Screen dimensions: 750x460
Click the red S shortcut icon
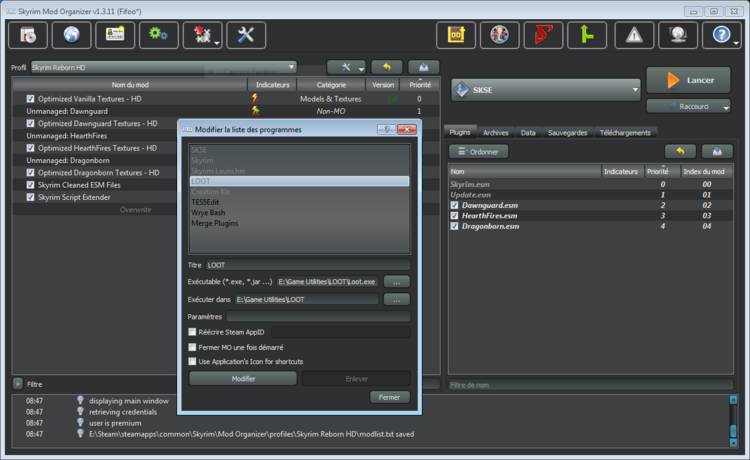[x=543, y=35]
